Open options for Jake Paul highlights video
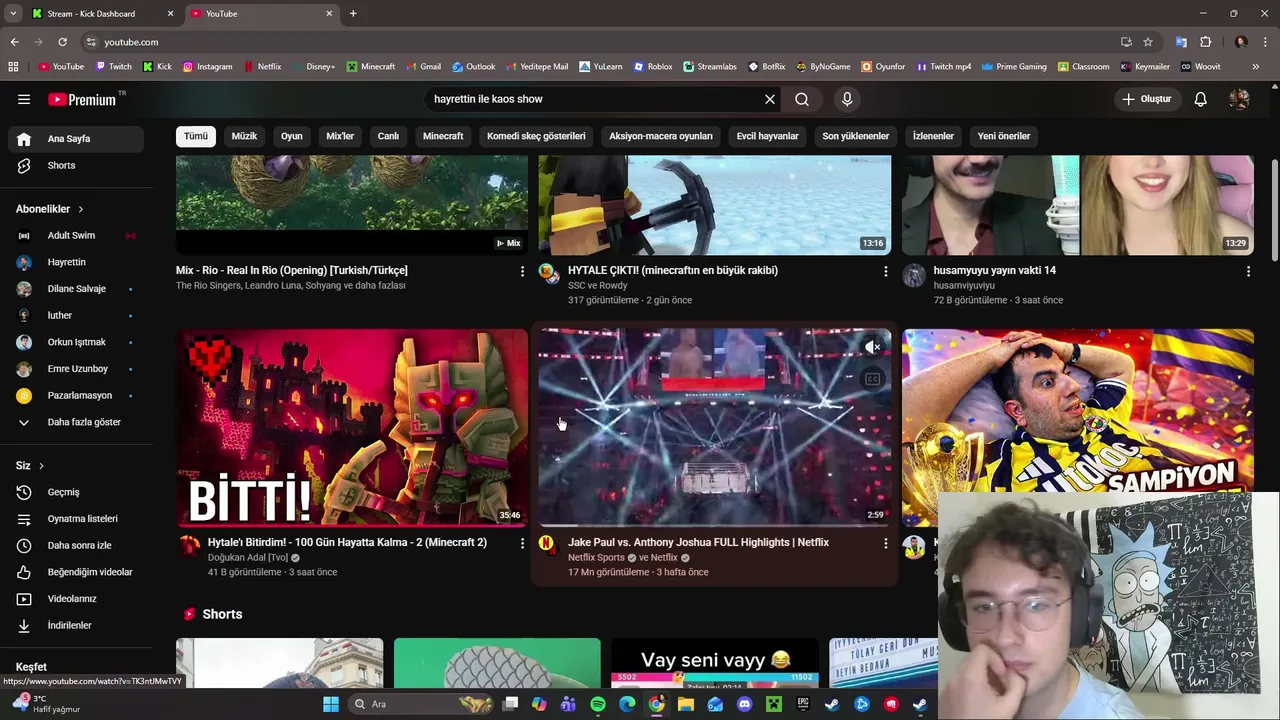 click(x=885, y=543)
